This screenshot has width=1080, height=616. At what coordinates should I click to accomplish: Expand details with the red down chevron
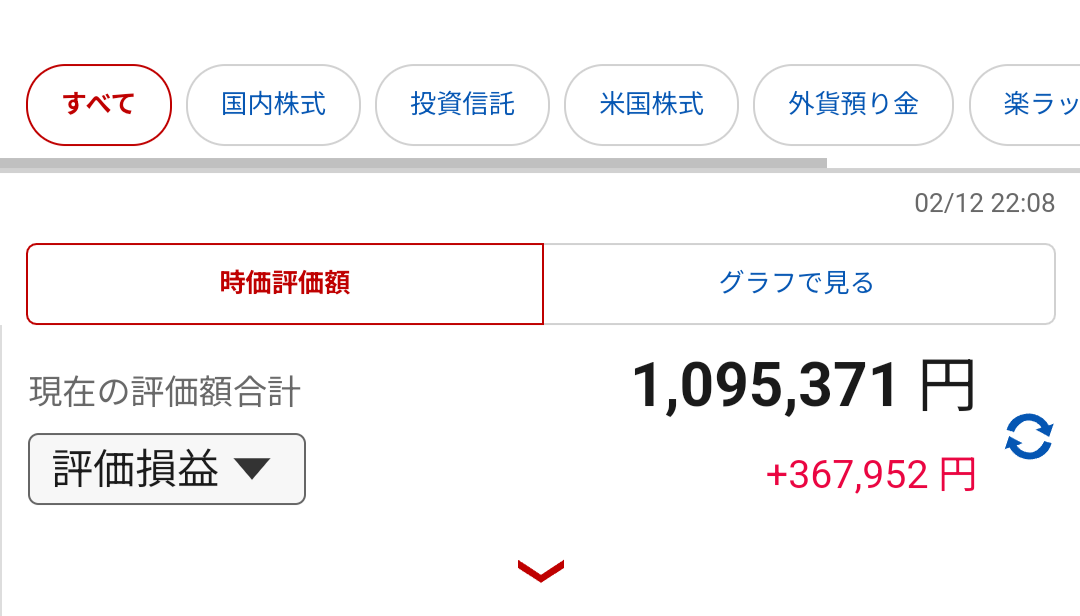point(541,571)
